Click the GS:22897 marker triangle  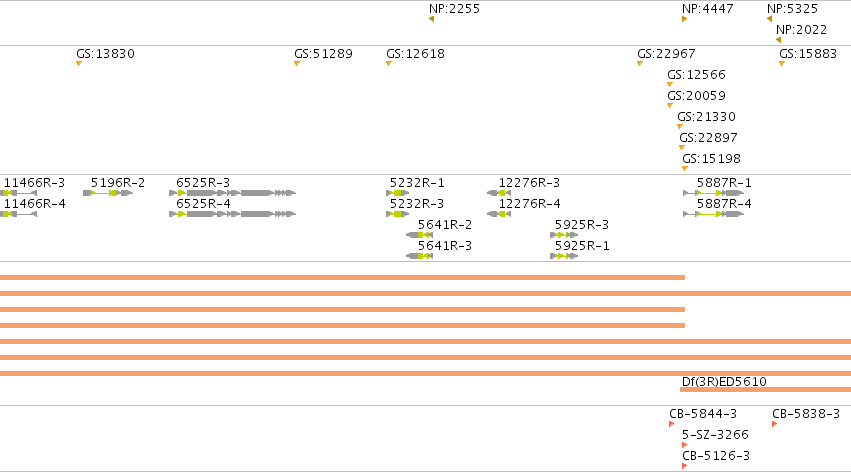[682, 148]
